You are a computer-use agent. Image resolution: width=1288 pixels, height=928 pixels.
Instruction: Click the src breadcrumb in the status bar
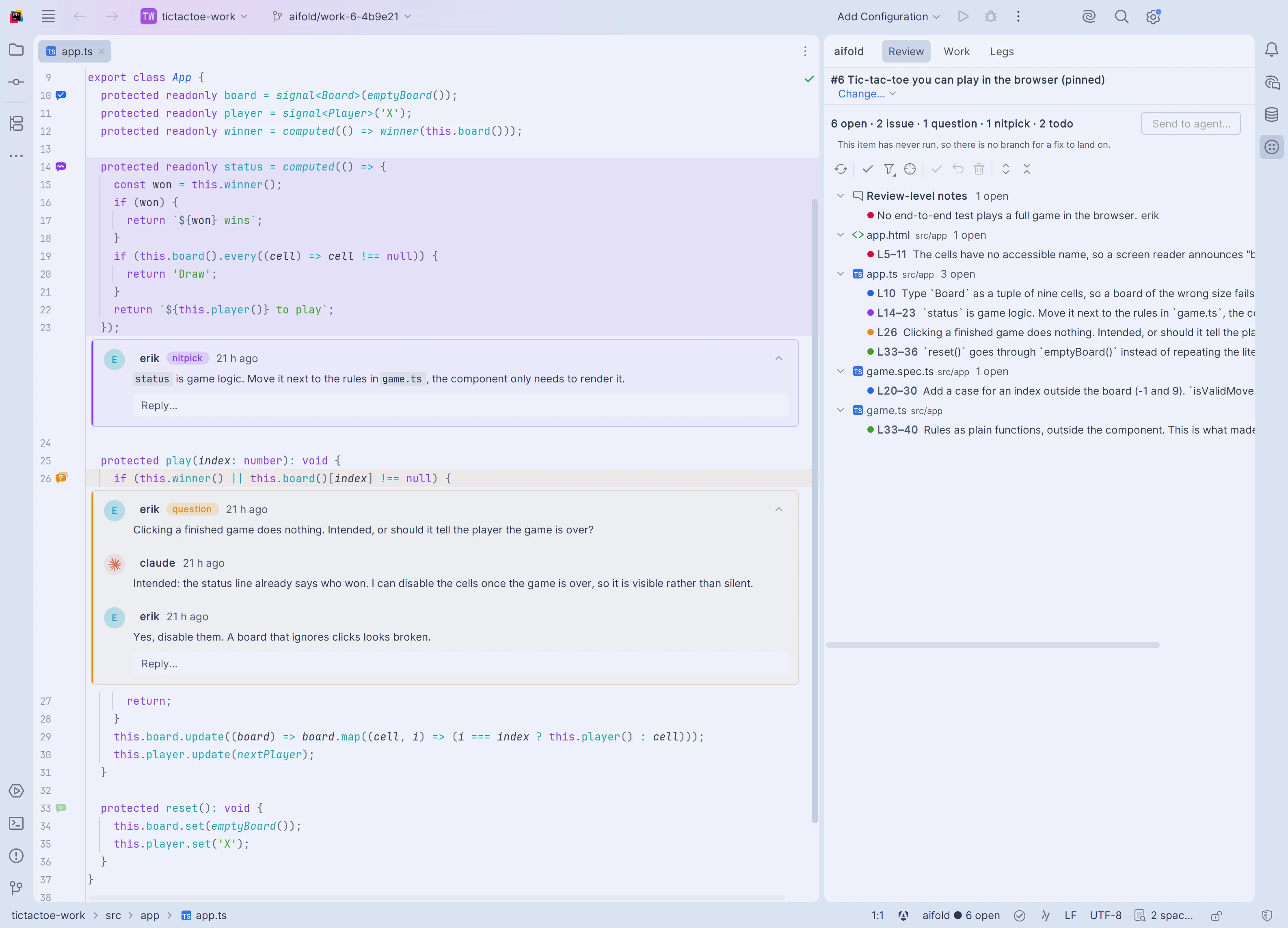(113, 915)
